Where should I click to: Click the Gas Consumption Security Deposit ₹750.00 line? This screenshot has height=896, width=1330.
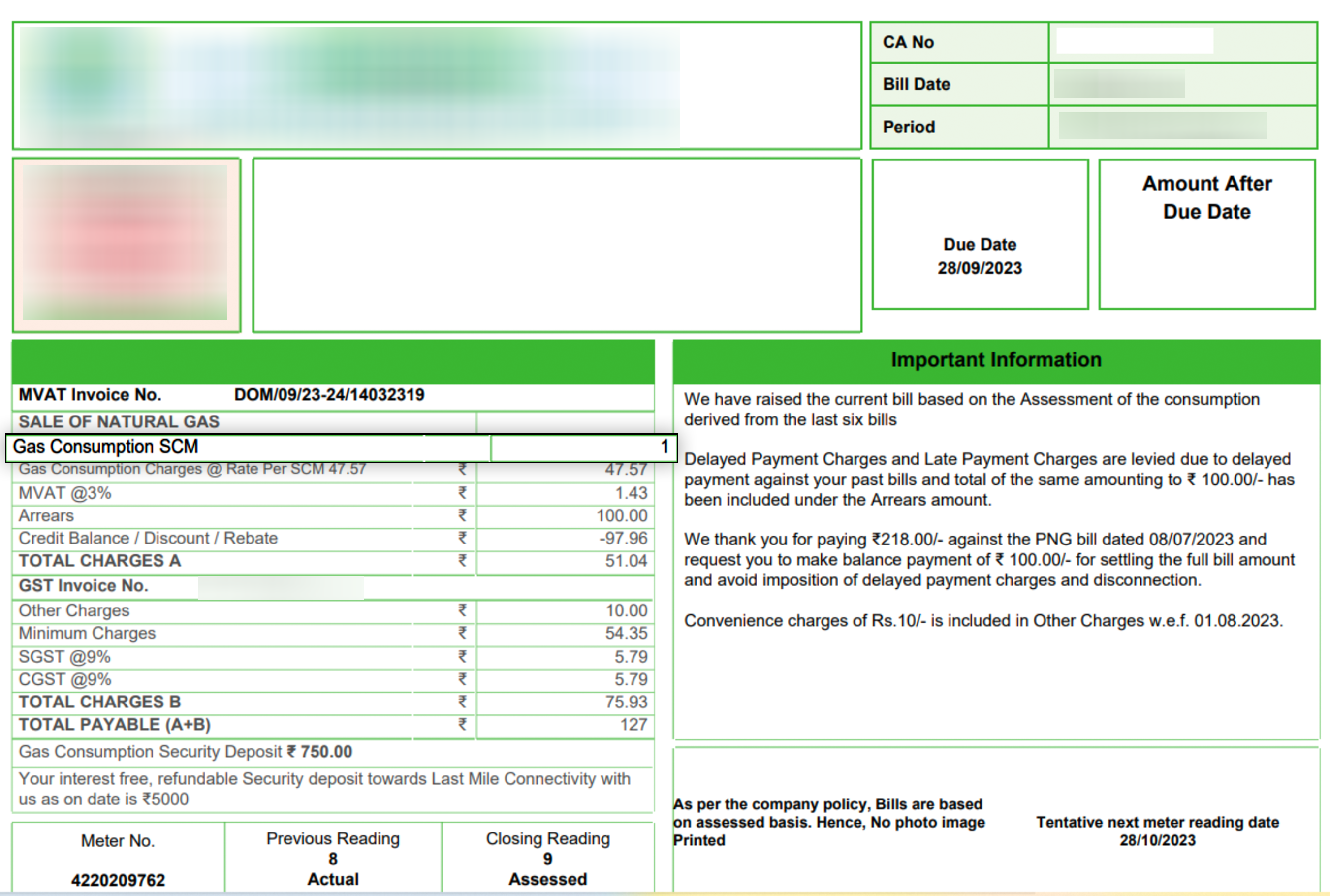pyautogui.click(x=185, y=752)
